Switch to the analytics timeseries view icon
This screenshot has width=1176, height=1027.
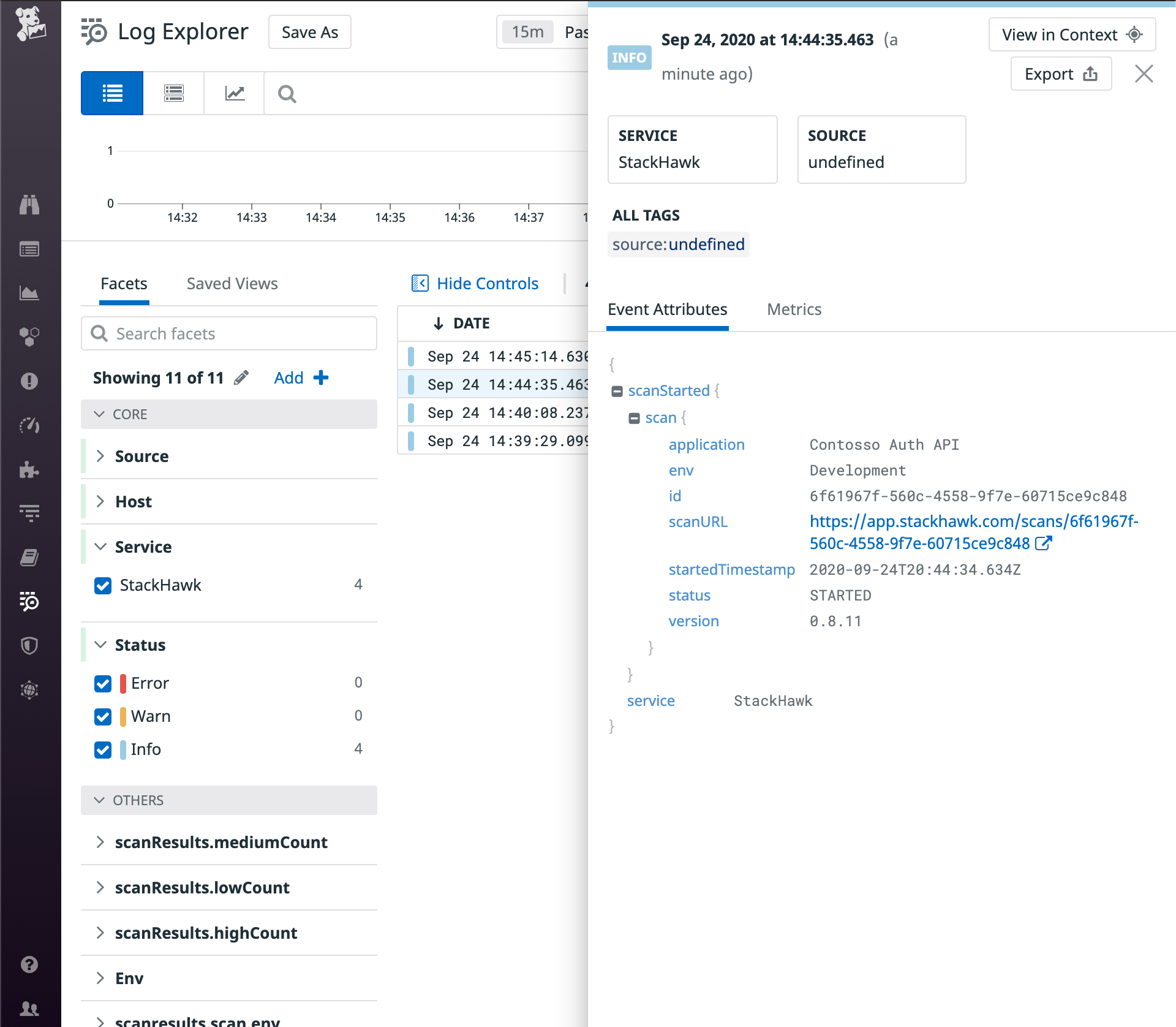(x=233, y=93)
